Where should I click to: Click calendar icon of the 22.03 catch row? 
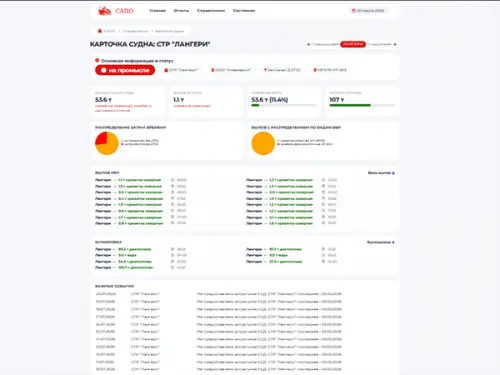323,180
